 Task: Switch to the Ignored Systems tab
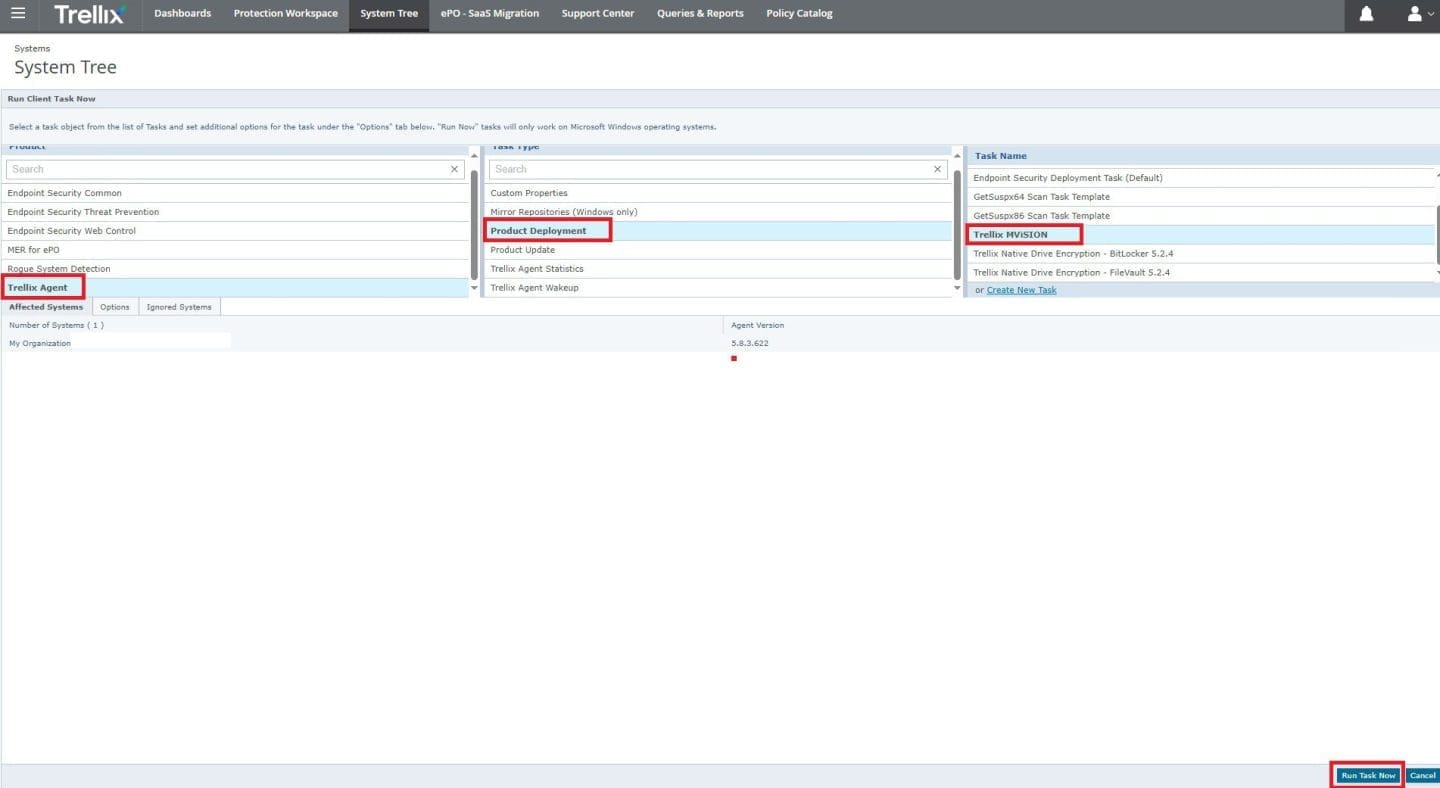[x=179, y=307]
